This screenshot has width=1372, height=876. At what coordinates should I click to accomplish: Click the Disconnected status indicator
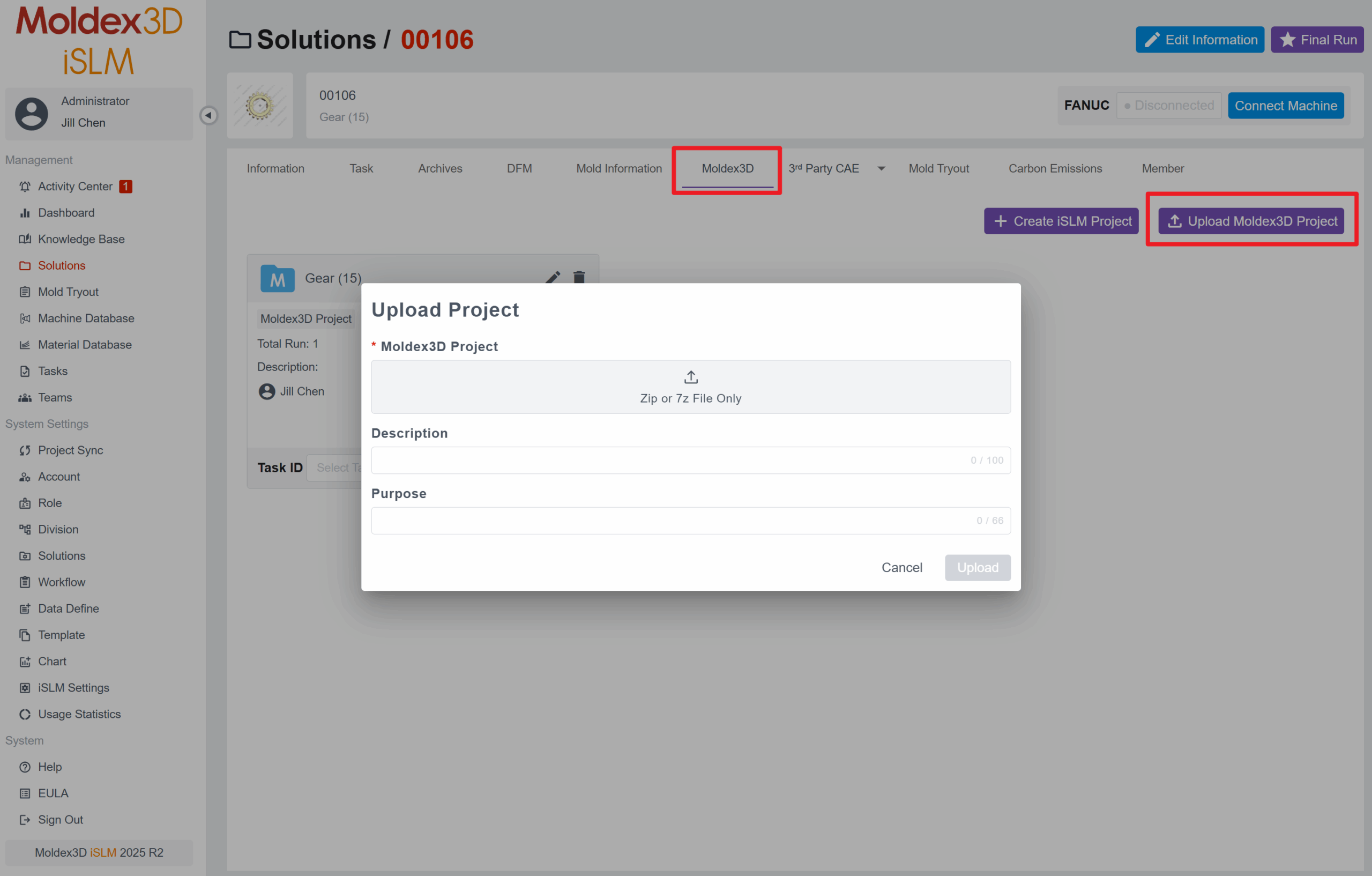coord(1168,106)
